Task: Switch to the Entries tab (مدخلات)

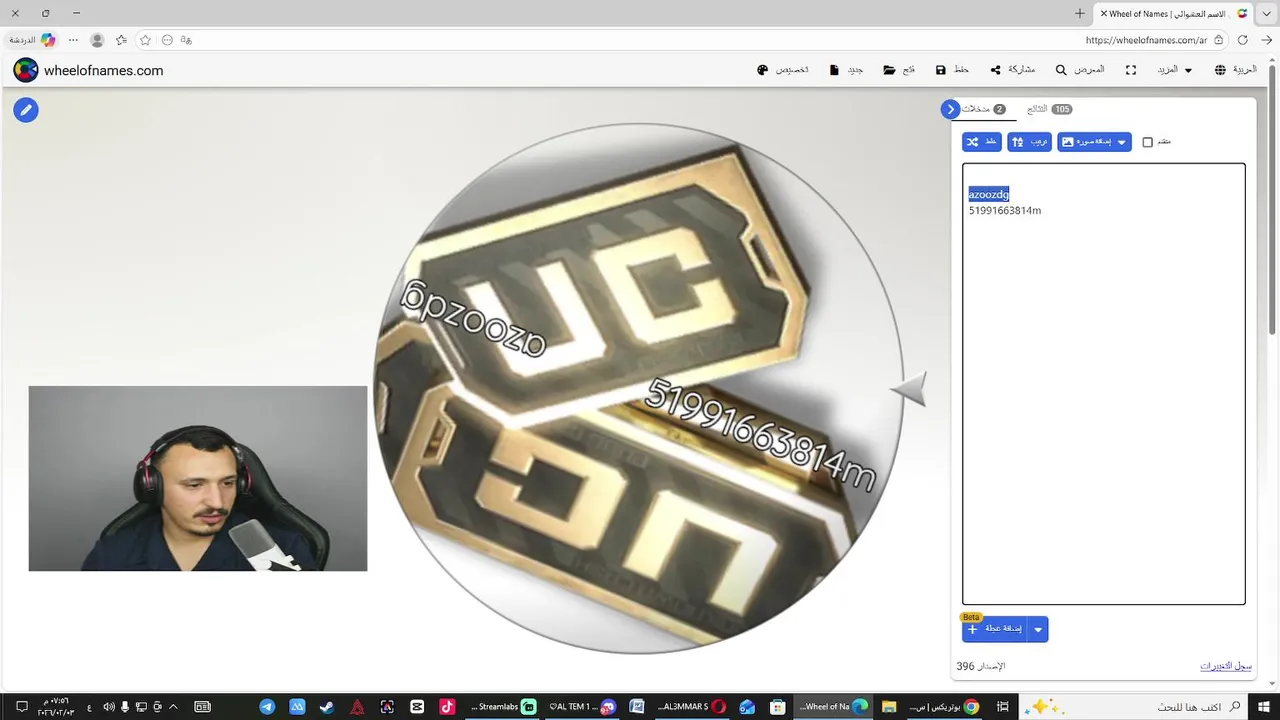Action: 984,109
